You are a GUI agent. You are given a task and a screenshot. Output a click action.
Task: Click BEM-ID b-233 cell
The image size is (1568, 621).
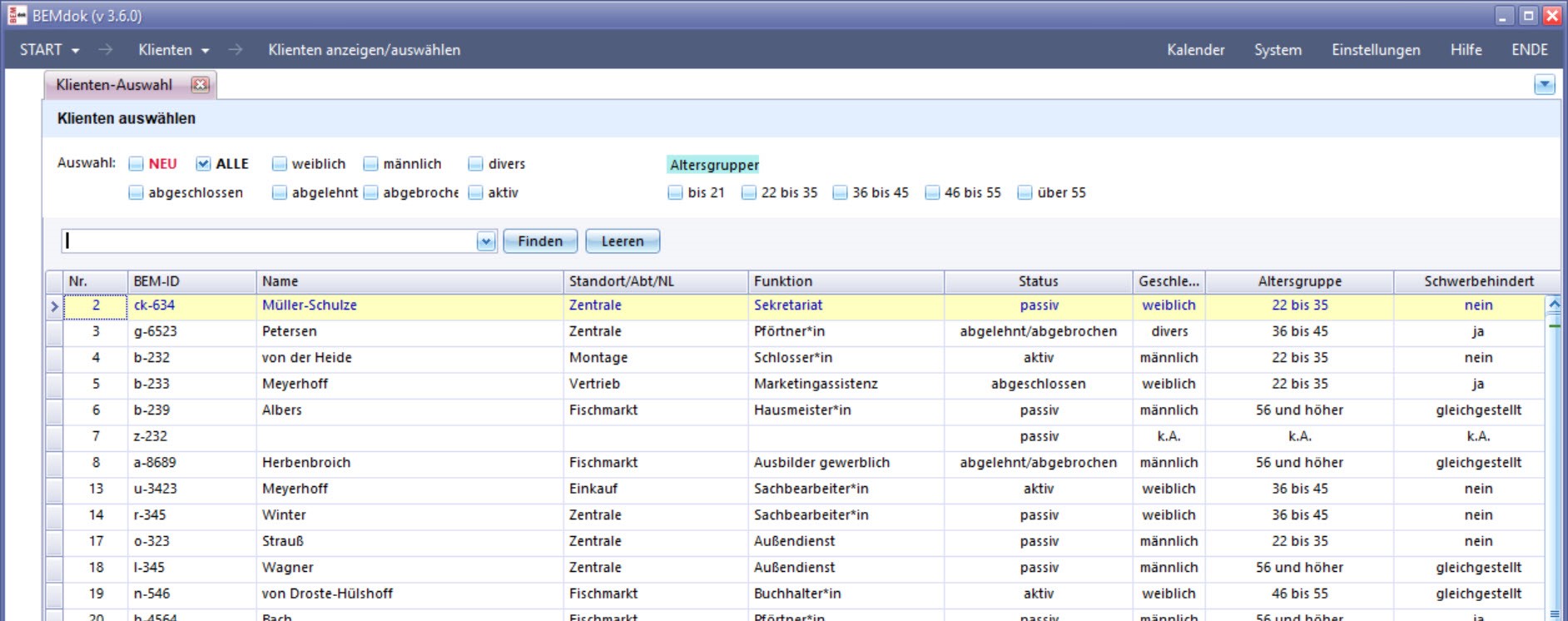tap(191, 384)
